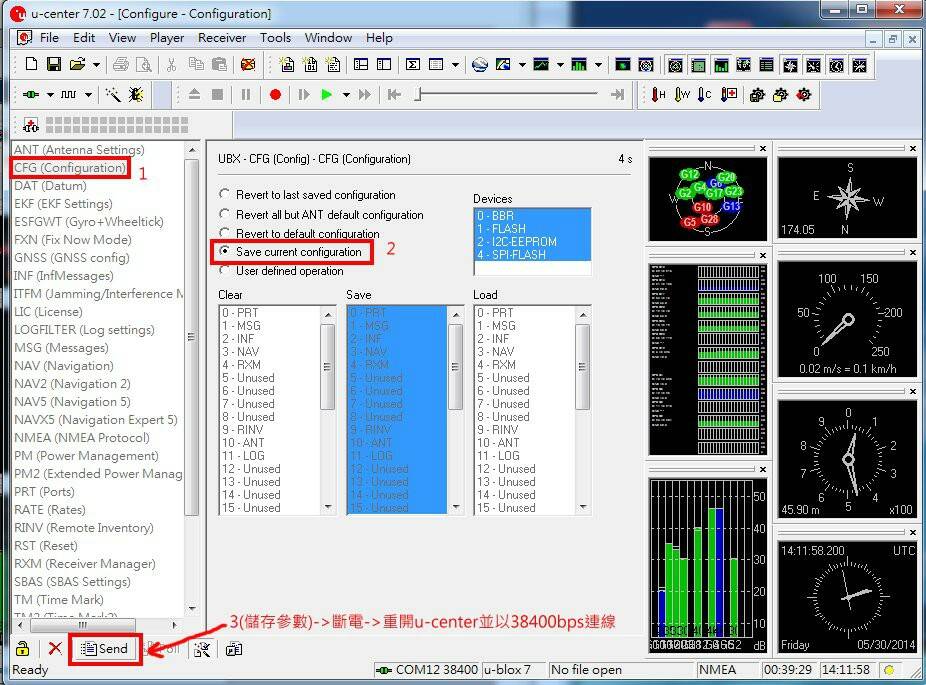Open the Receiver menu
Image resolution: width=926 pixels, height=685 pixels.
[221, 38]
